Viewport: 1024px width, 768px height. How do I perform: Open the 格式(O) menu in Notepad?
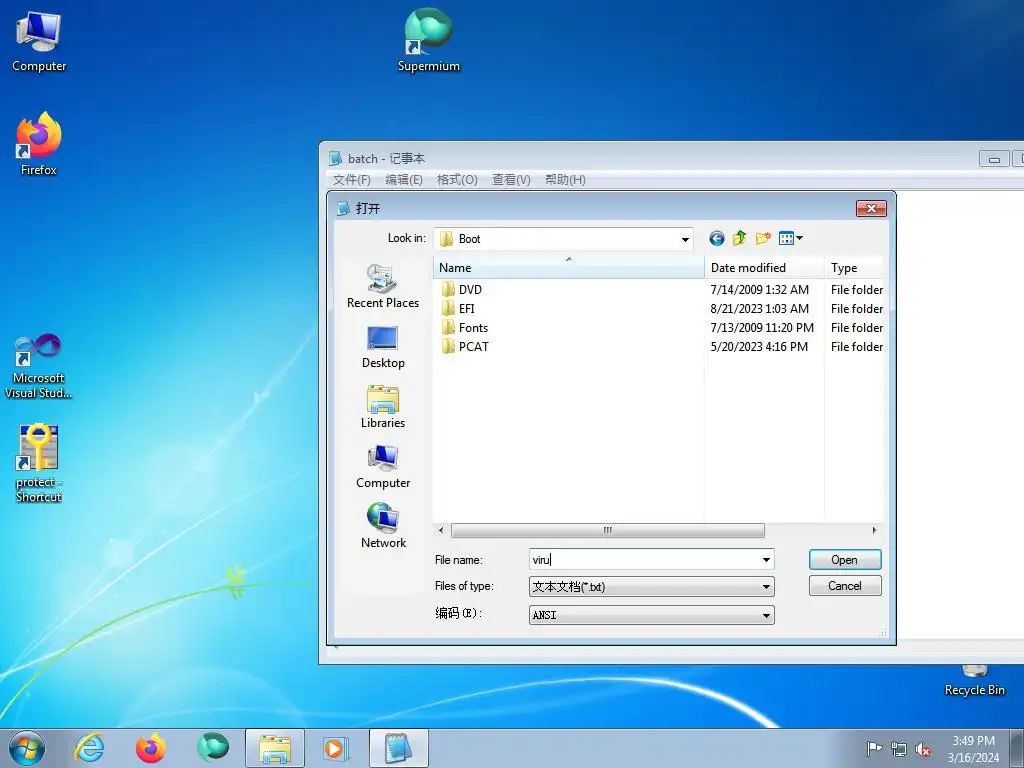coord(457,180)
